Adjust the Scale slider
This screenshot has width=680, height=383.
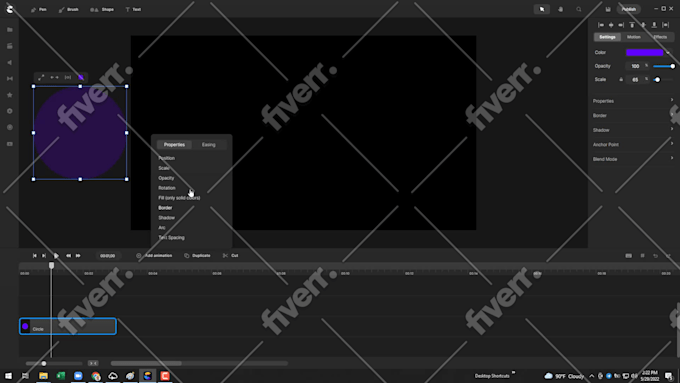click(x=663, y=80)
